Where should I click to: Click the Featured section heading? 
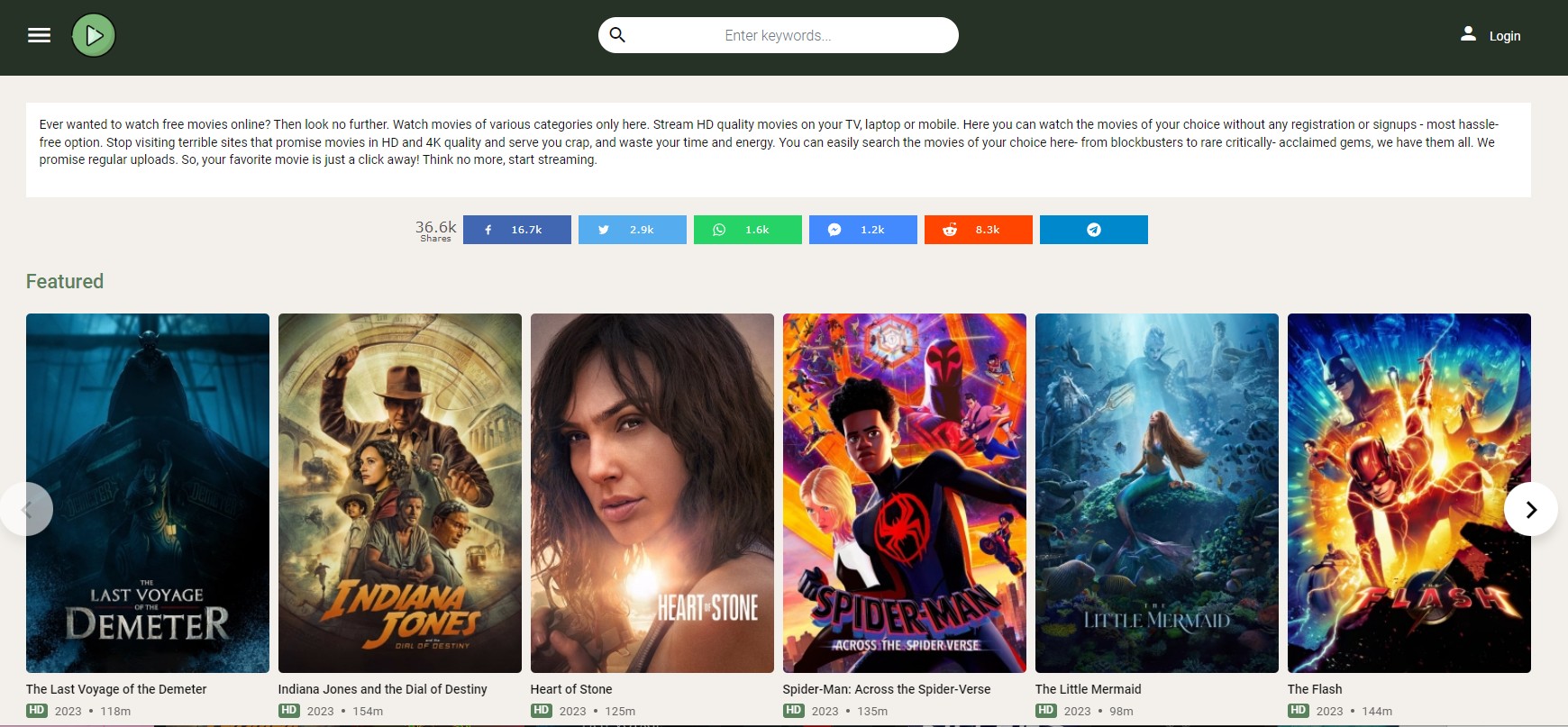65,281
